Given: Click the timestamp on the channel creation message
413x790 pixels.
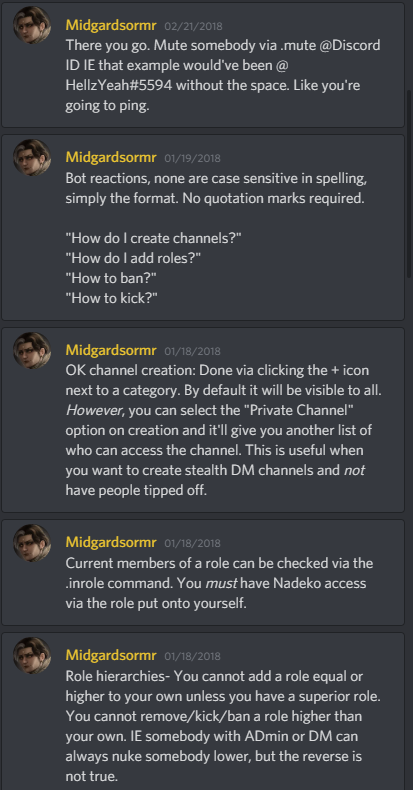Looking at the screenshot, I should coord(192,351).
